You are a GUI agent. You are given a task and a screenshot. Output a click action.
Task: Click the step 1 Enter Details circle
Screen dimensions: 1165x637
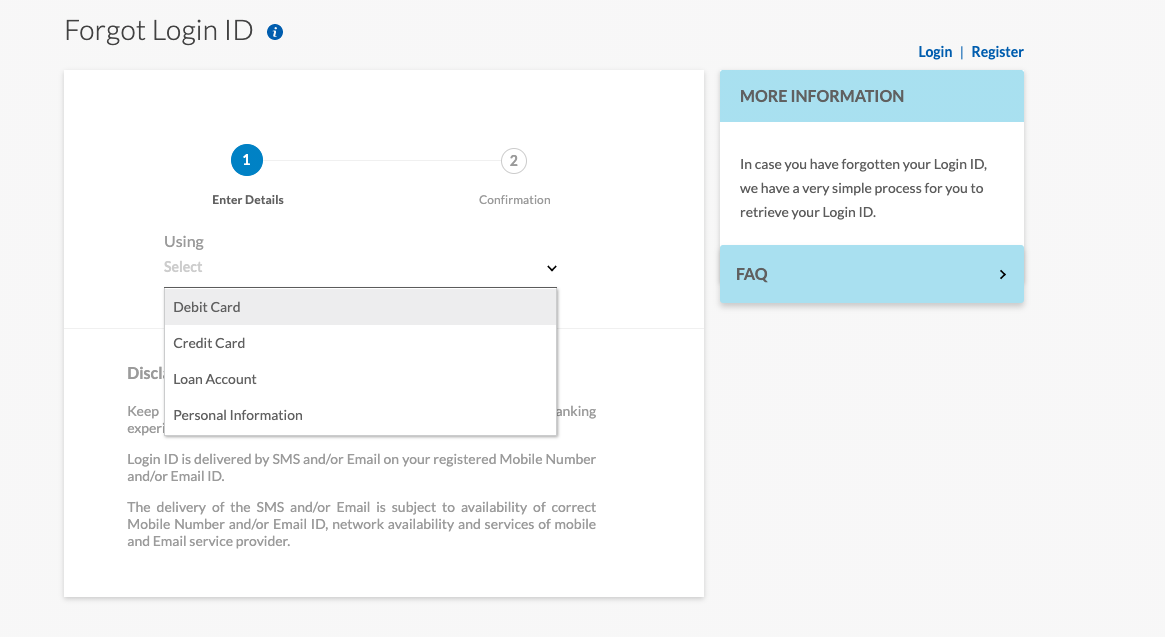pyautogui.click(x=247, y=159)
